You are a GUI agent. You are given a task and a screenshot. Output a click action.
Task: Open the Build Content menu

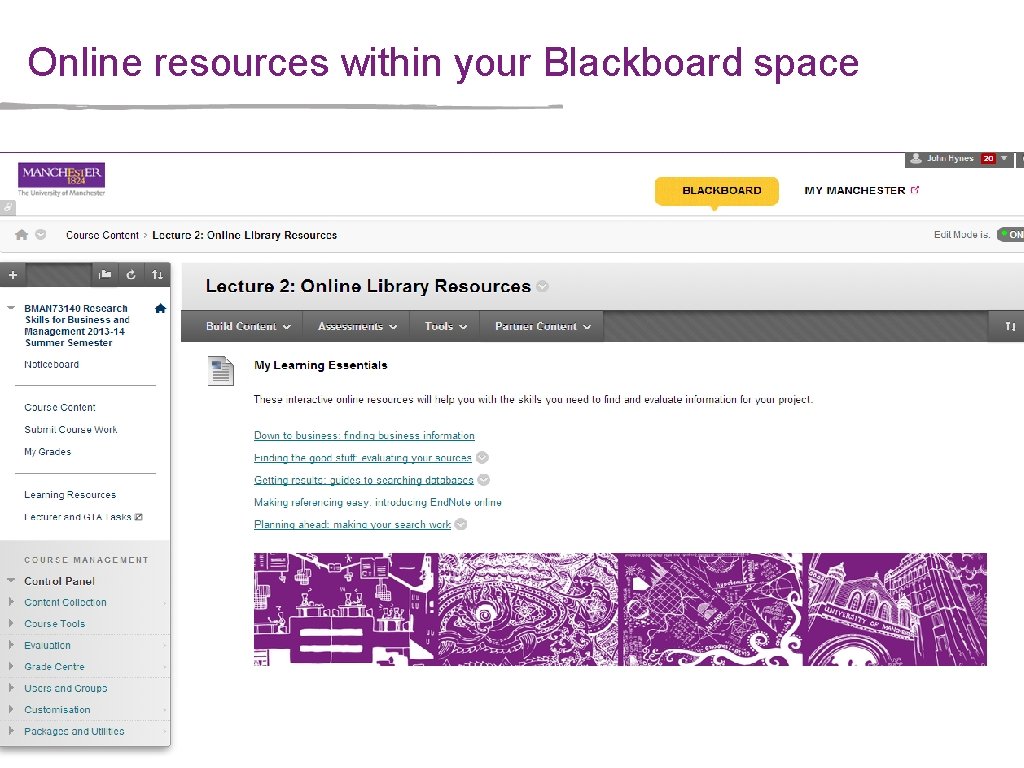[x=248, y=326]
